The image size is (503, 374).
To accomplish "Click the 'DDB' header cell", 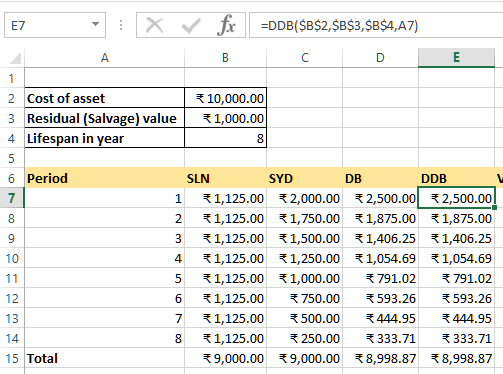I will [x=456, y=178].
